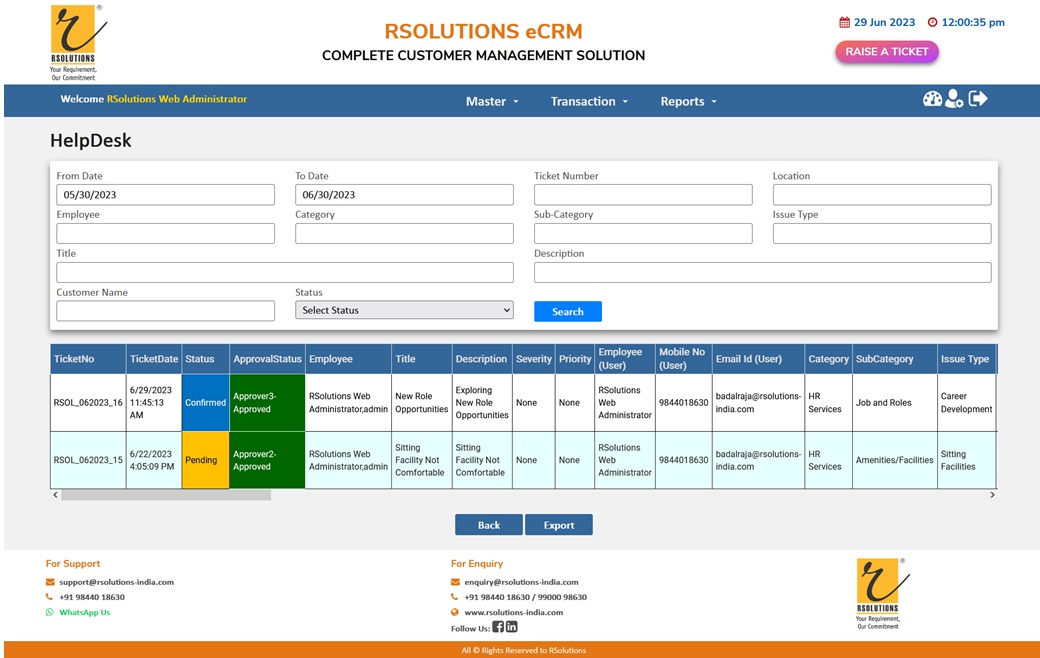Click the horizontal scrollbar under the table
This screenshot has width=1040, height=658.
tap(166, 495)
